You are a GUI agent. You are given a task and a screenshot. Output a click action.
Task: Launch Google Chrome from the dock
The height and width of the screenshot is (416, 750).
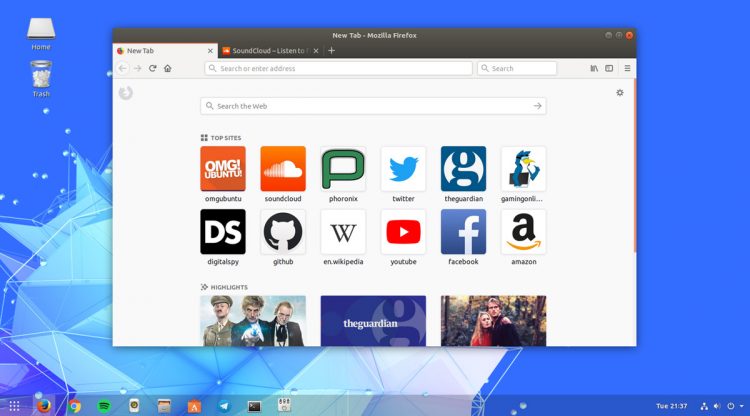click(x=74, y=406)
